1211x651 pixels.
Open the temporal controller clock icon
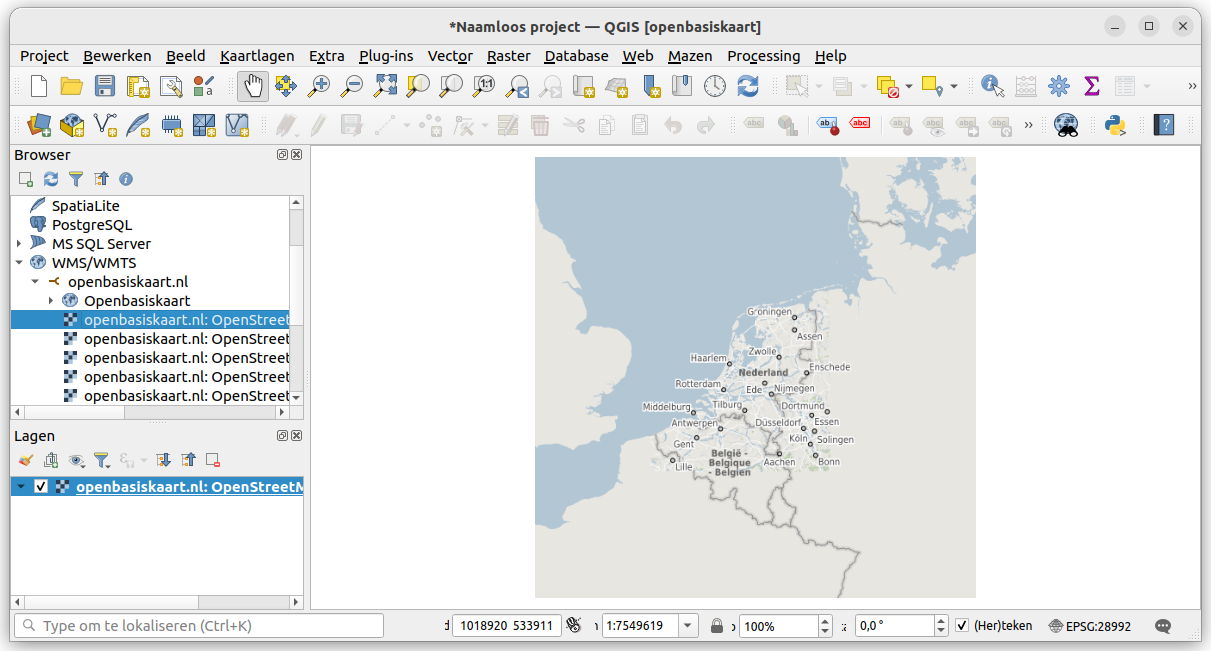tap(715, 86)
